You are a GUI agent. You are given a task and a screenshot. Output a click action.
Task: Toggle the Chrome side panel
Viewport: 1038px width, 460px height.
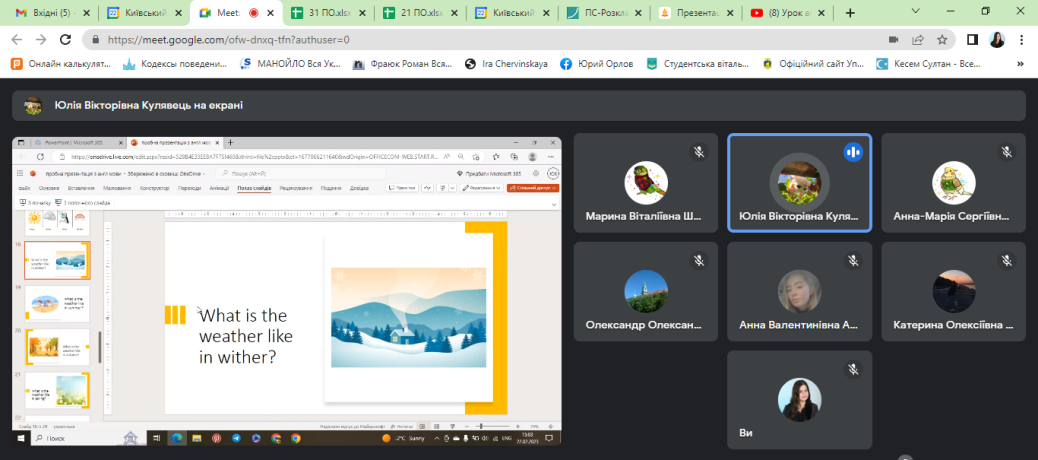coord(972,40)
